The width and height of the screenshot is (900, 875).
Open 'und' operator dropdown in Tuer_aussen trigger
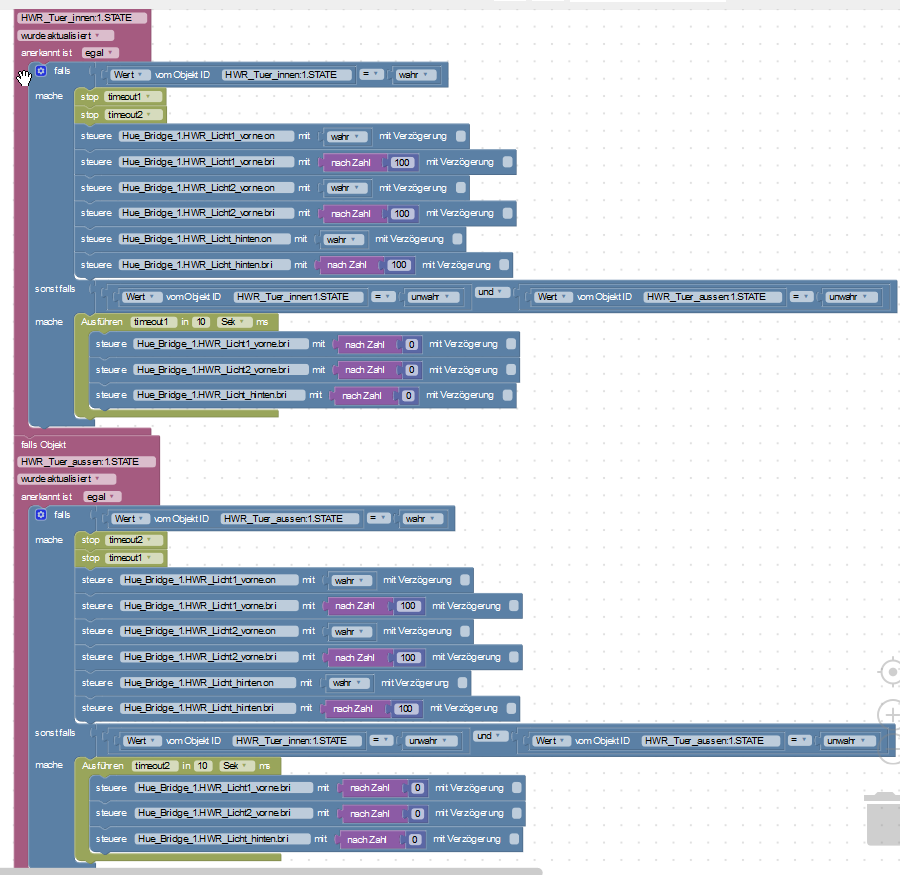point(490,735)
